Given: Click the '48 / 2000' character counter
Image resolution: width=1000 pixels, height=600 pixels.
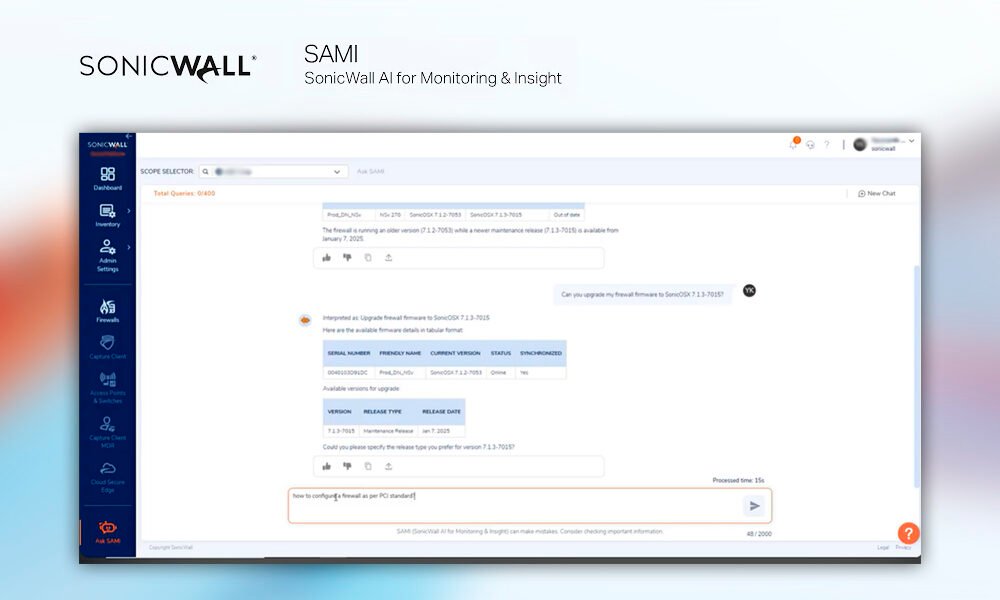Looking at the screenshot, I should point(759,534).
